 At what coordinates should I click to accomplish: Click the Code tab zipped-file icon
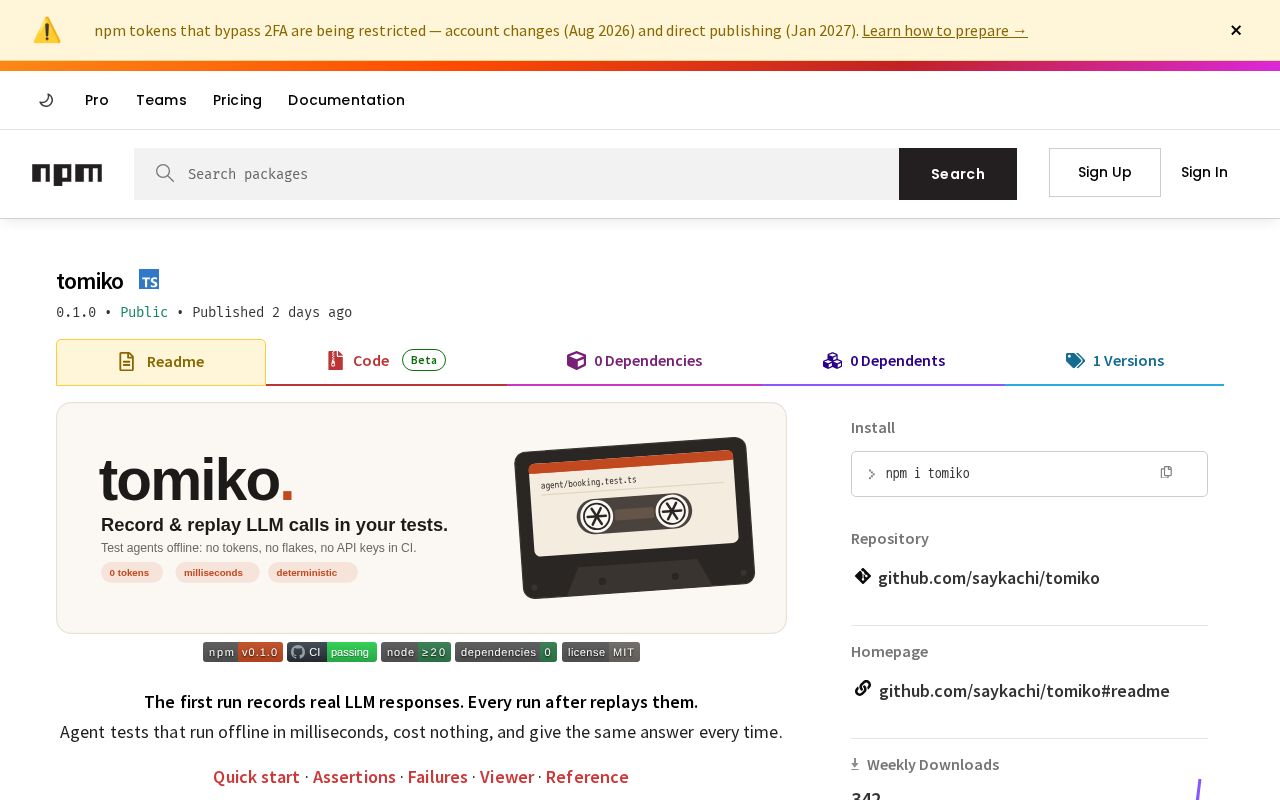click(x=335, y=360)
